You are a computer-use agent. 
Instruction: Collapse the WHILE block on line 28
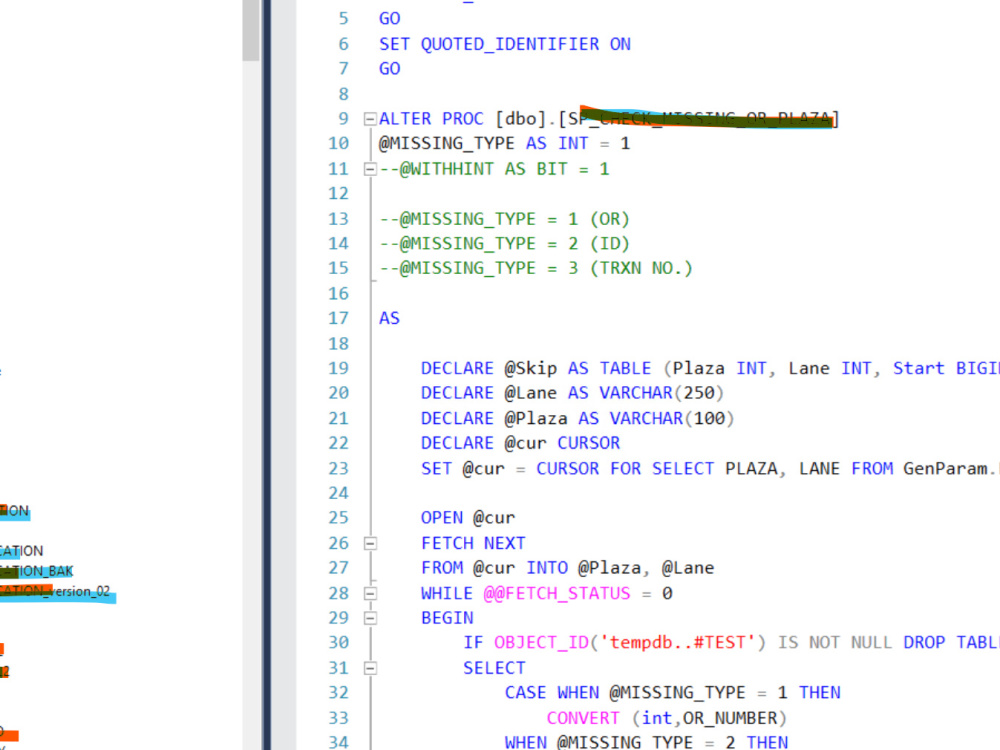pos(370,594)
